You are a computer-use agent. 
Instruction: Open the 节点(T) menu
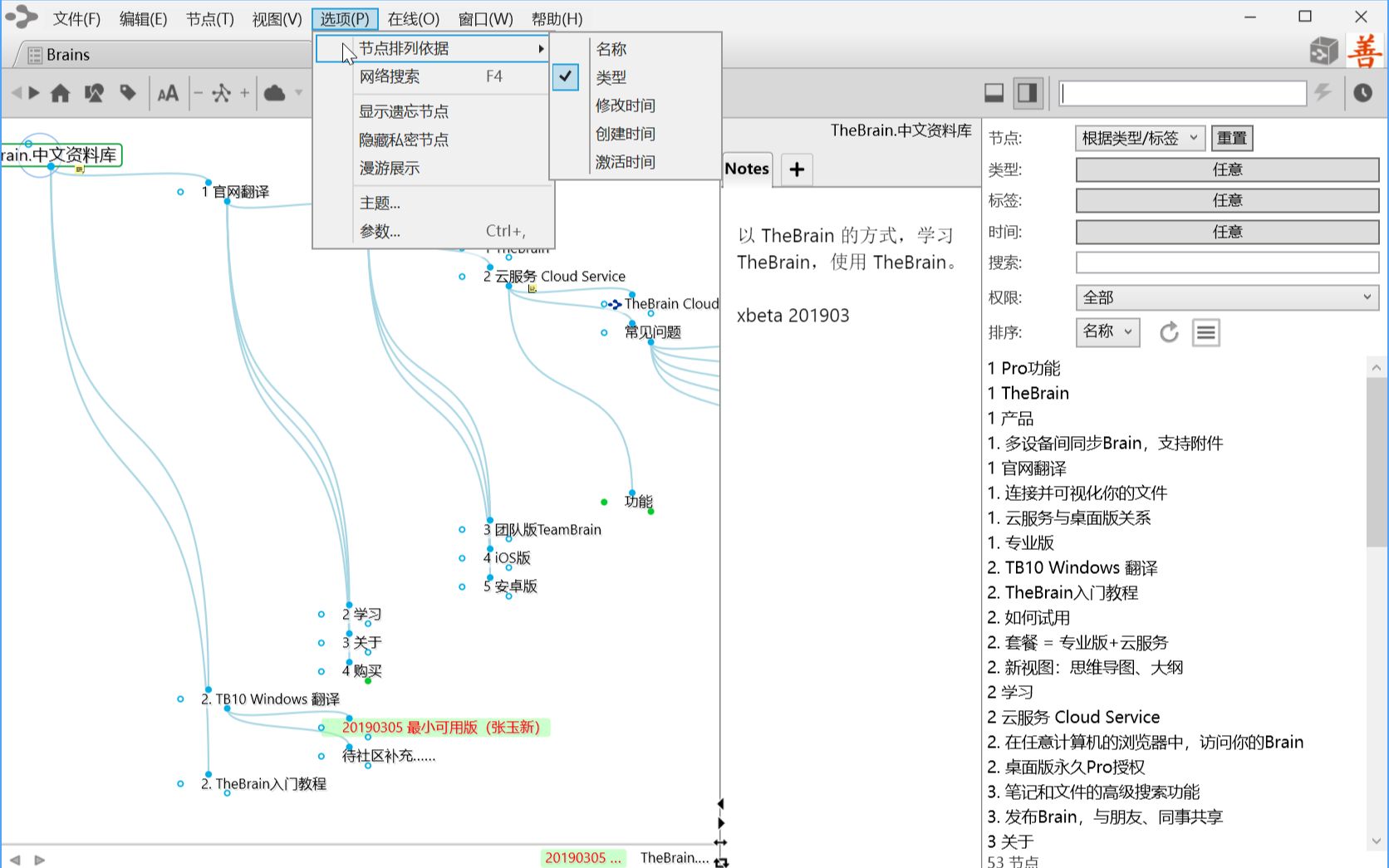[209, 19]
